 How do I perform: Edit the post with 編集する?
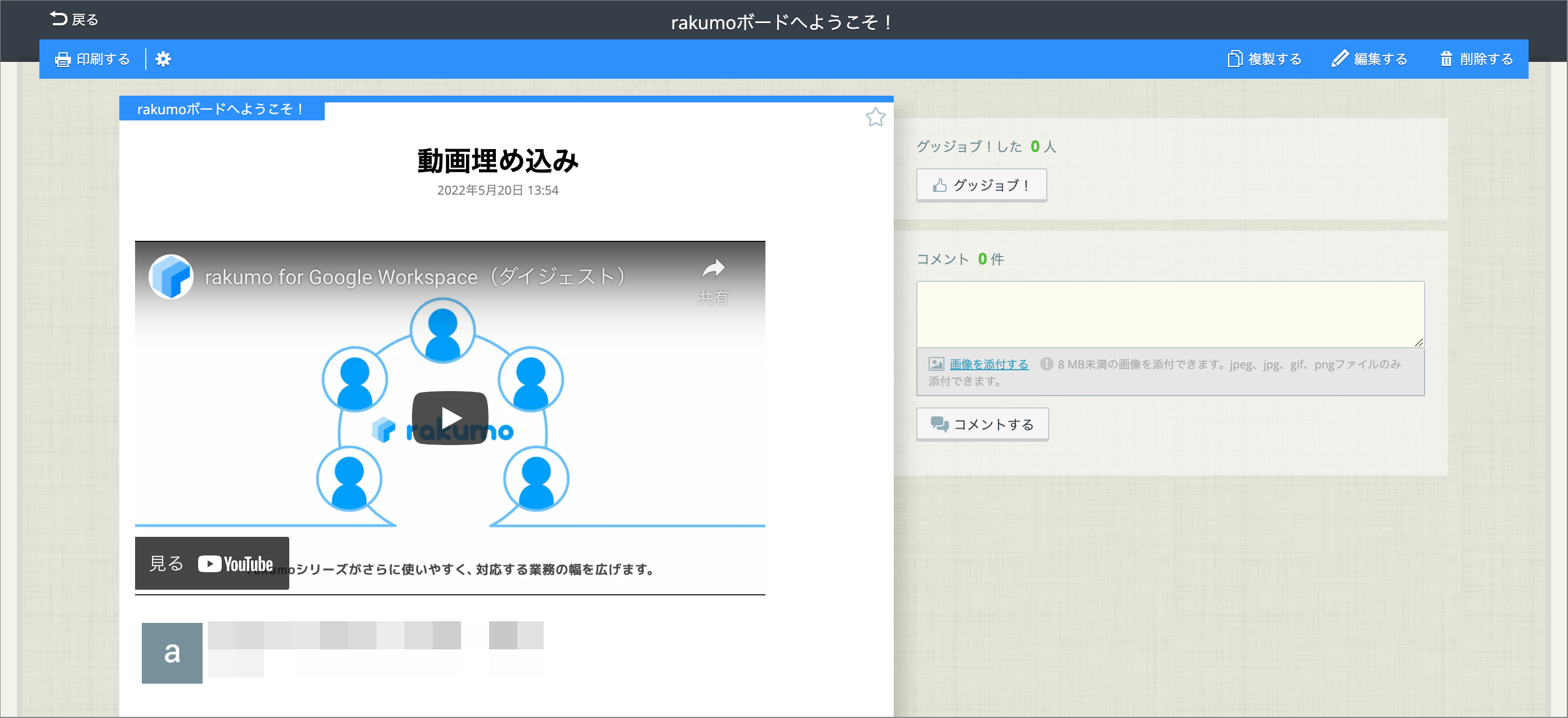(1369, 59)
